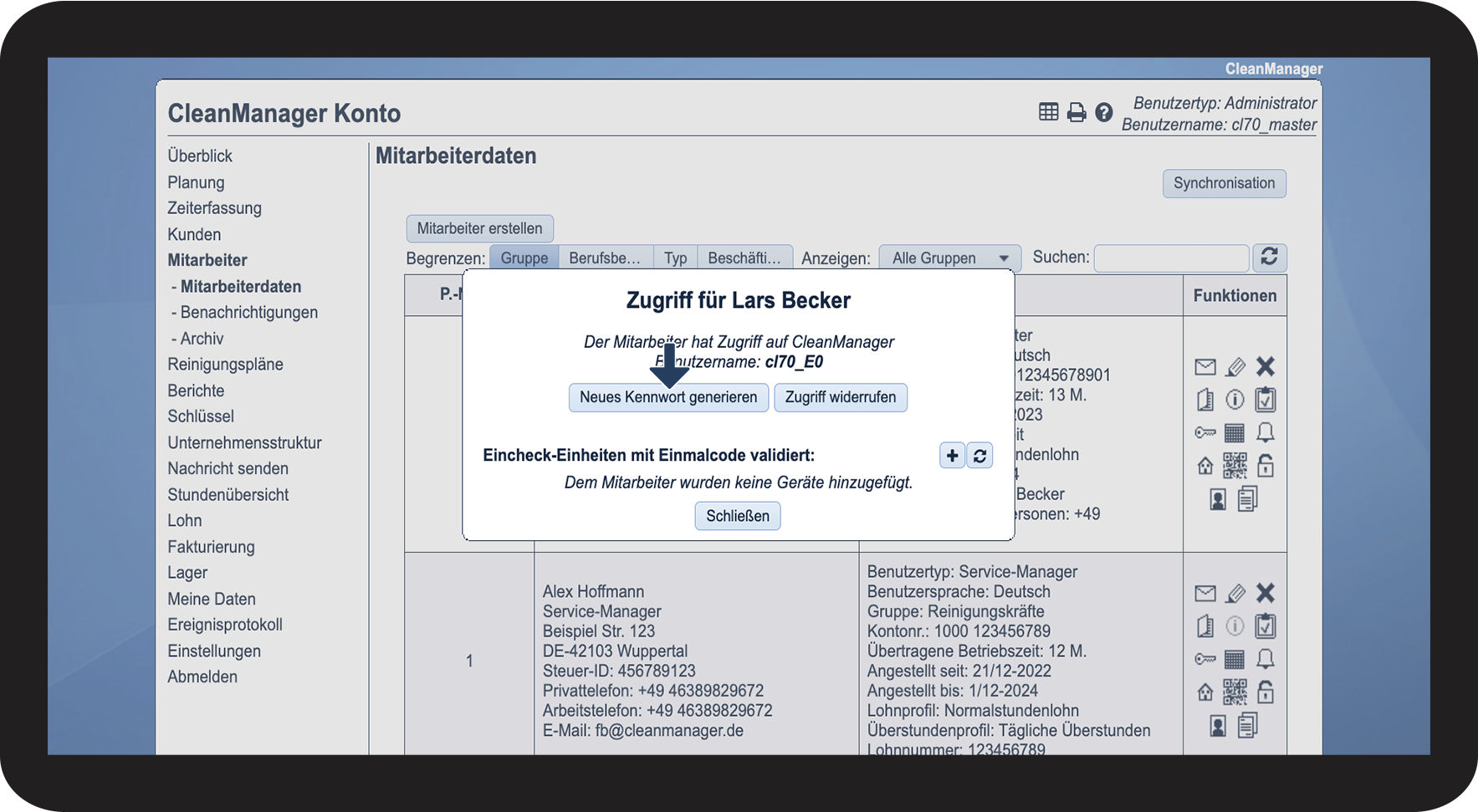Click the pencil edit icon in Lars Becker's row

pos(1235,366)
